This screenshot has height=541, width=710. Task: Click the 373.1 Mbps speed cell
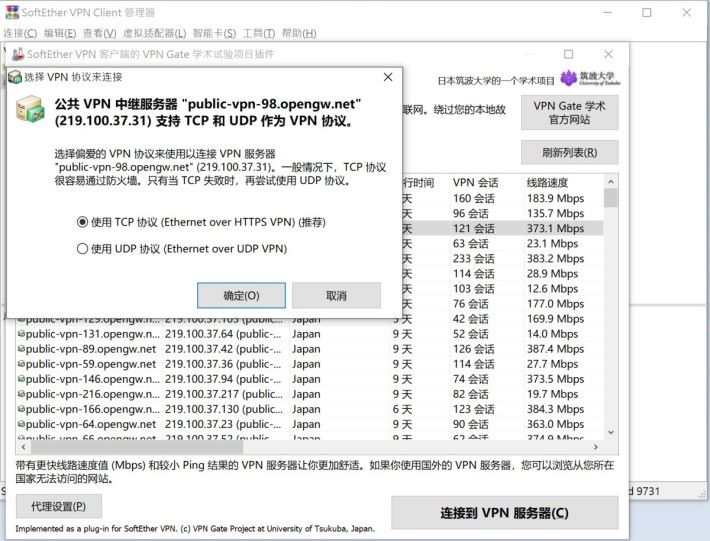(555, 228)
